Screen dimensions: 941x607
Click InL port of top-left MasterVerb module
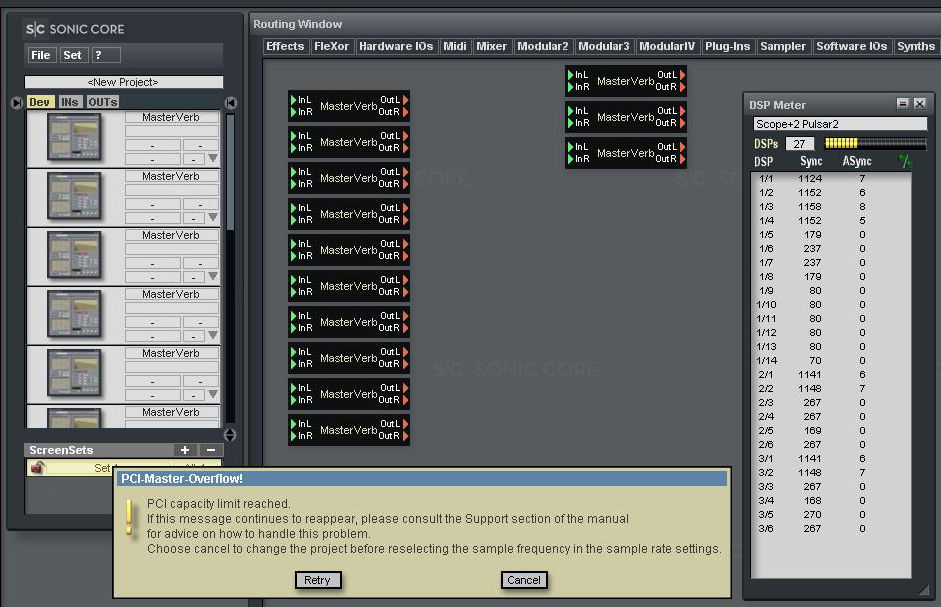point(301,100)
